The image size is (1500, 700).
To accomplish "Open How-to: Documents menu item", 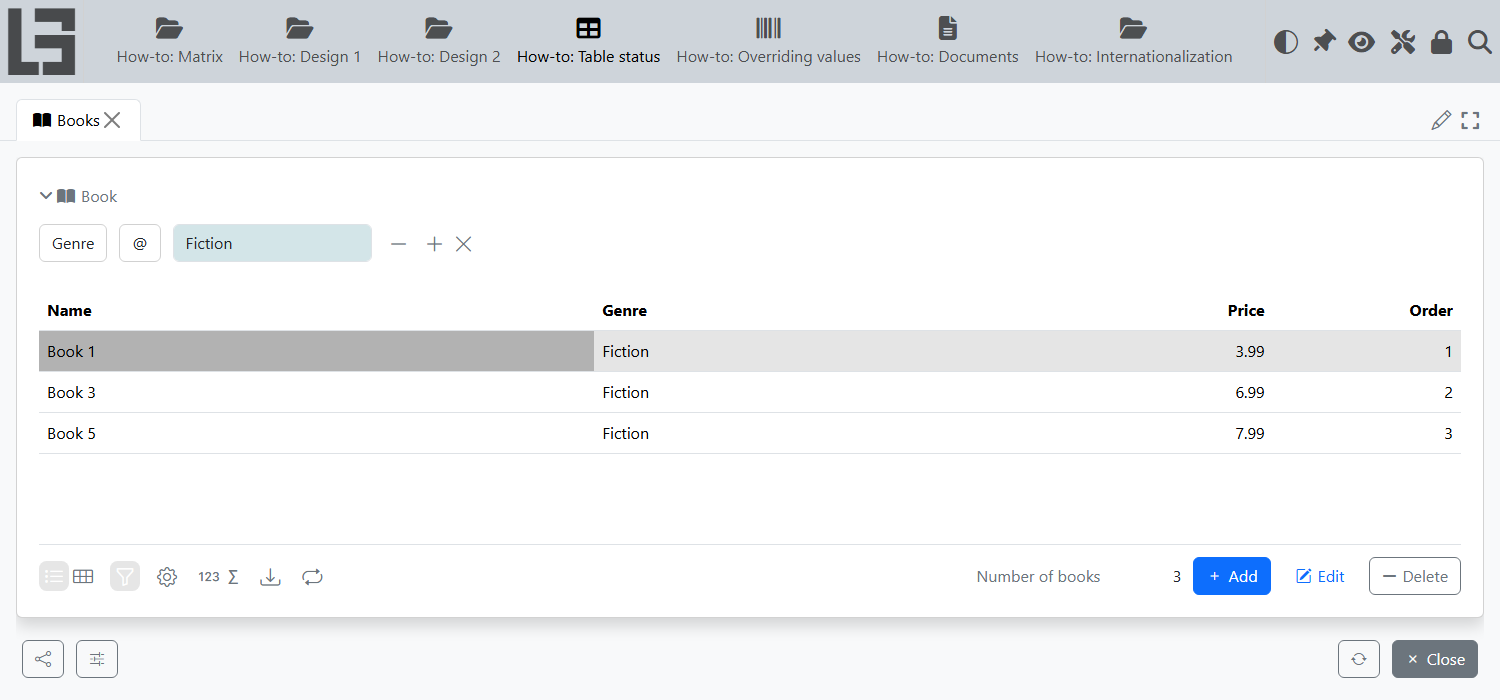I will tap(948, 41).
